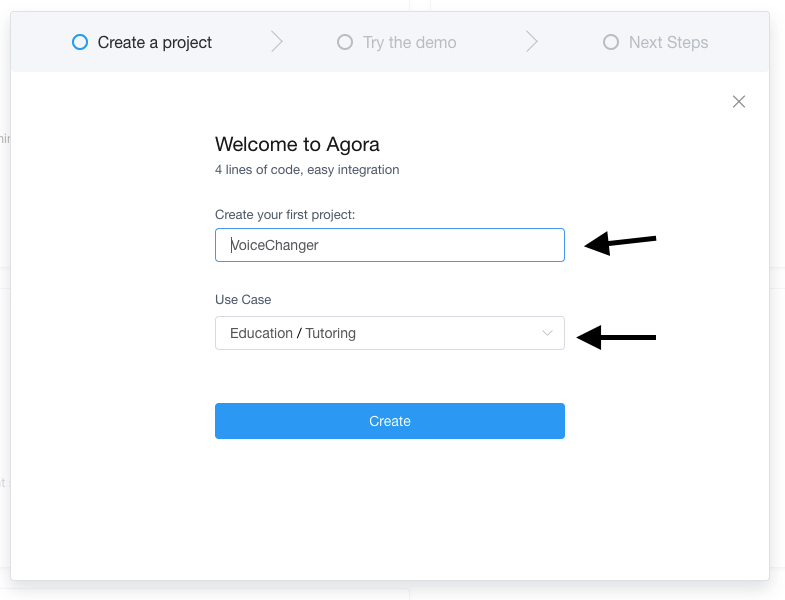Switch to the Try the demo step
Viewport: 785px width, 600px height.
pos(409,42)
